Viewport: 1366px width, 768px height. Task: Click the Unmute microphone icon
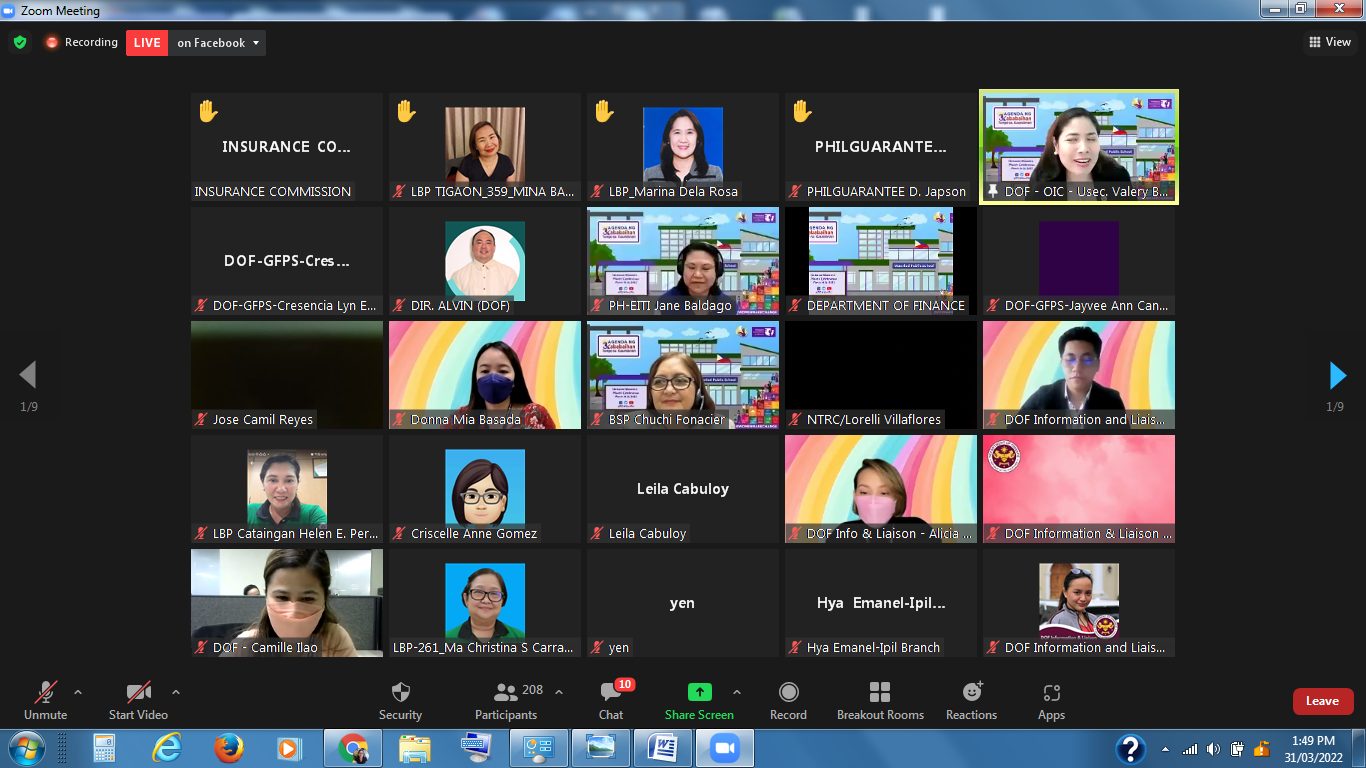[x=45, y=692]
